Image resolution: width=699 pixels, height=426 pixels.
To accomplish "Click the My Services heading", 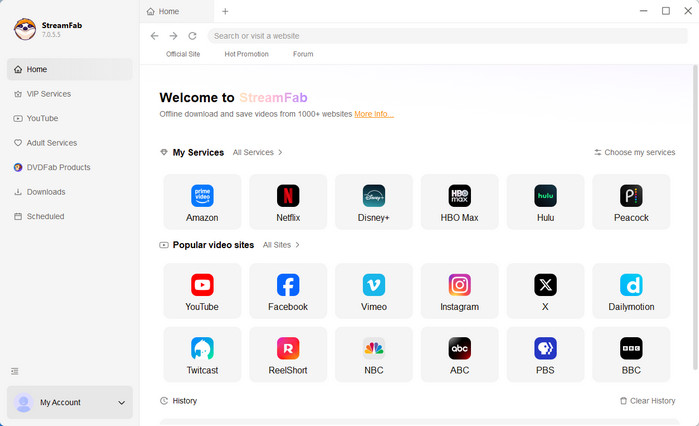I will pos(198,152).
